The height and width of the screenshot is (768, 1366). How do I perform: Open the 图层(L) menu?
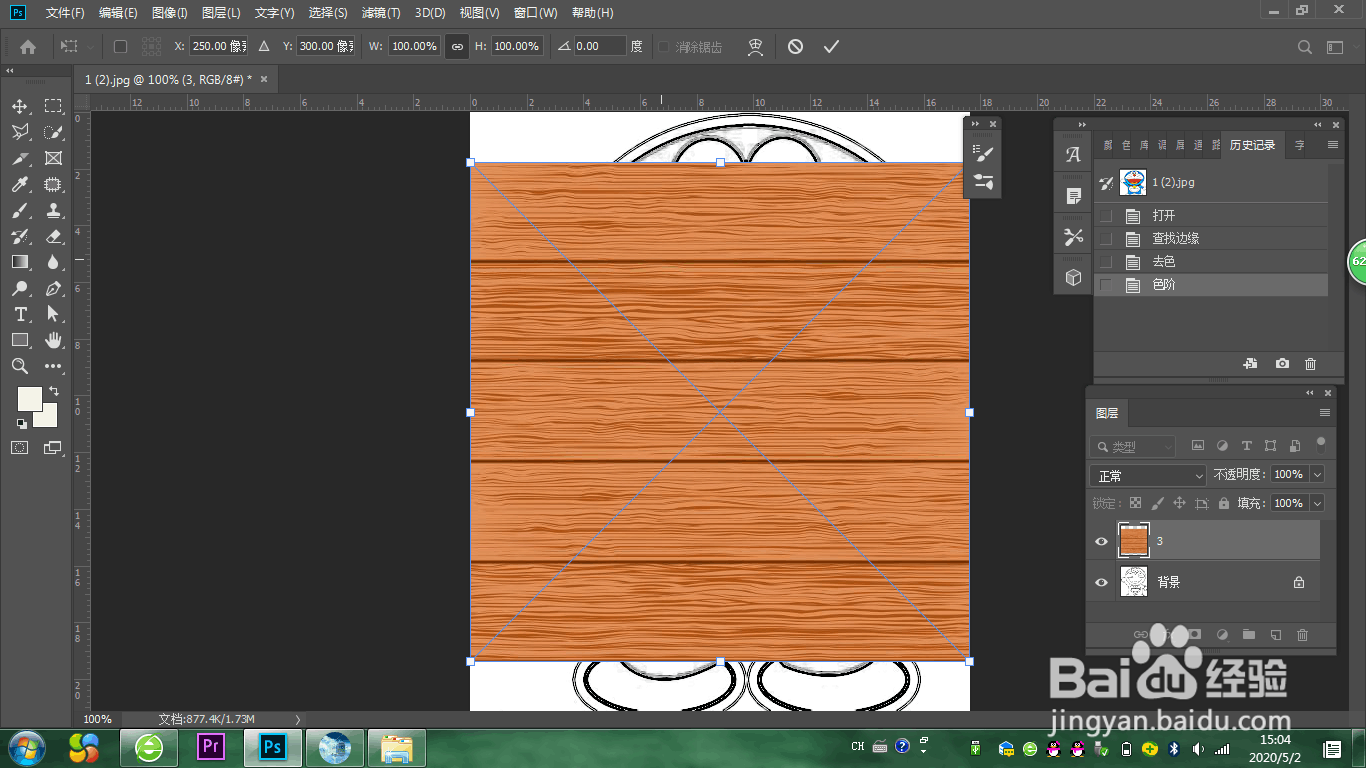[221, 13]
